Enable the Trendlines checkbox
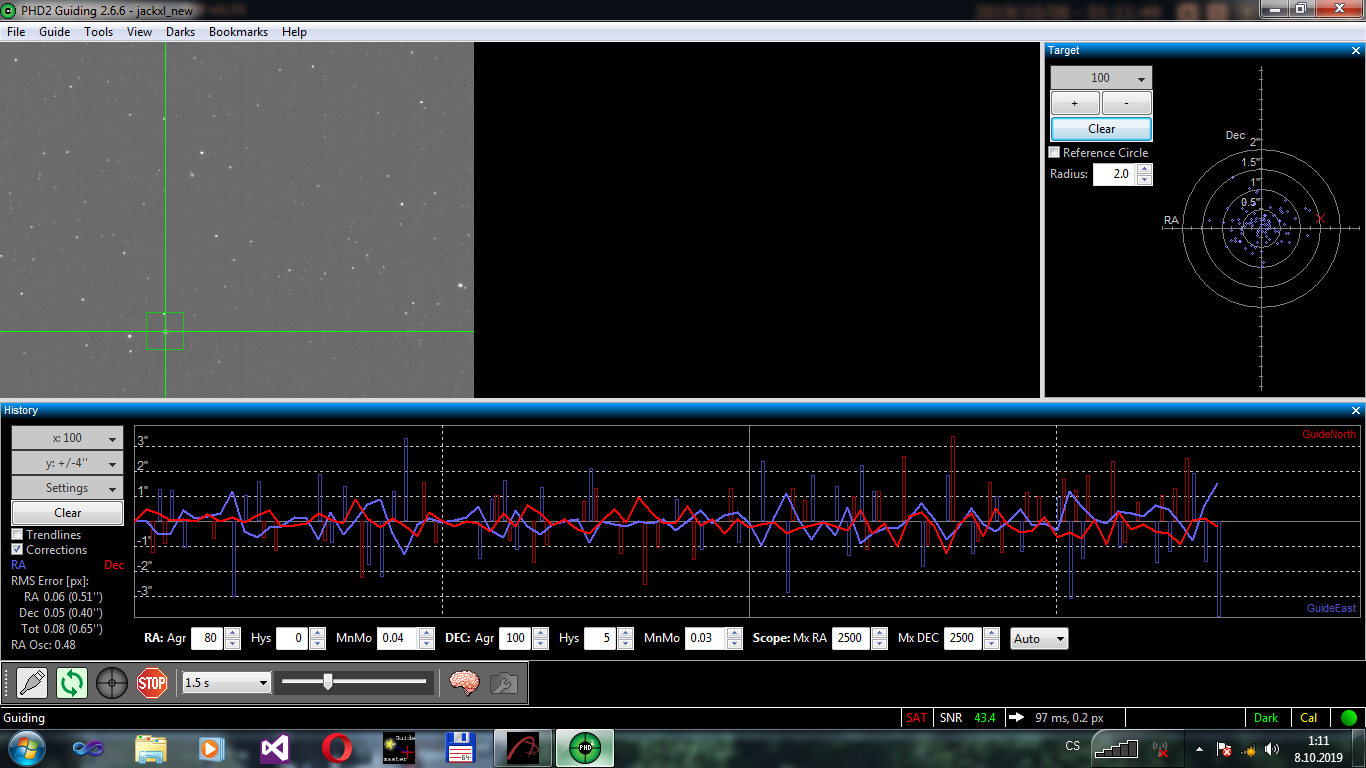 17,535
